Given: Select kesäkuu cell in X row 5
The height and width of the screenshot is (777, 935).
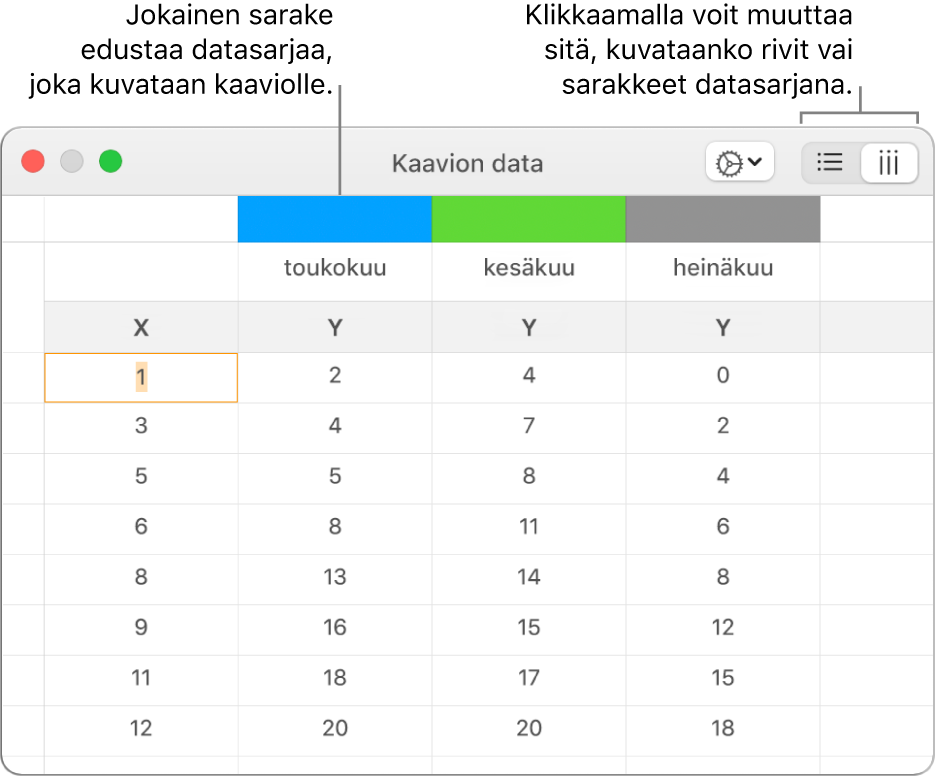Looking at the screenshot, I should [x=528, y=478].
